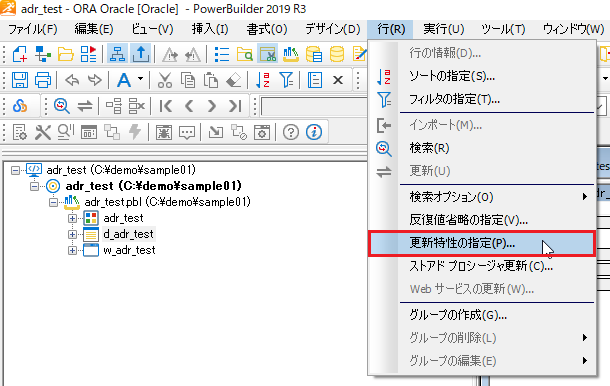Screen dimensions: 610x386
Task: Click the Save floppy disk toolbar icon
Action: click(x=20, y=81)
